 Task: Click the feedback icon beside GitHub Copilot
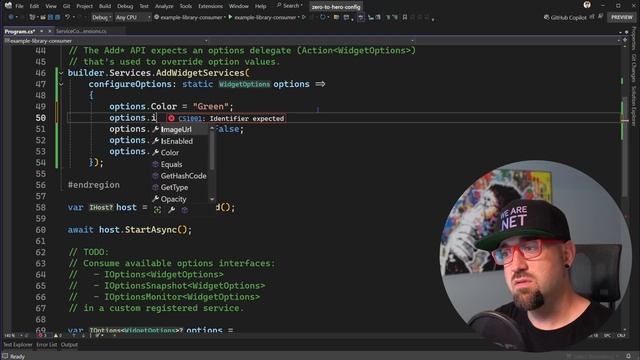[x=600, y=16]
